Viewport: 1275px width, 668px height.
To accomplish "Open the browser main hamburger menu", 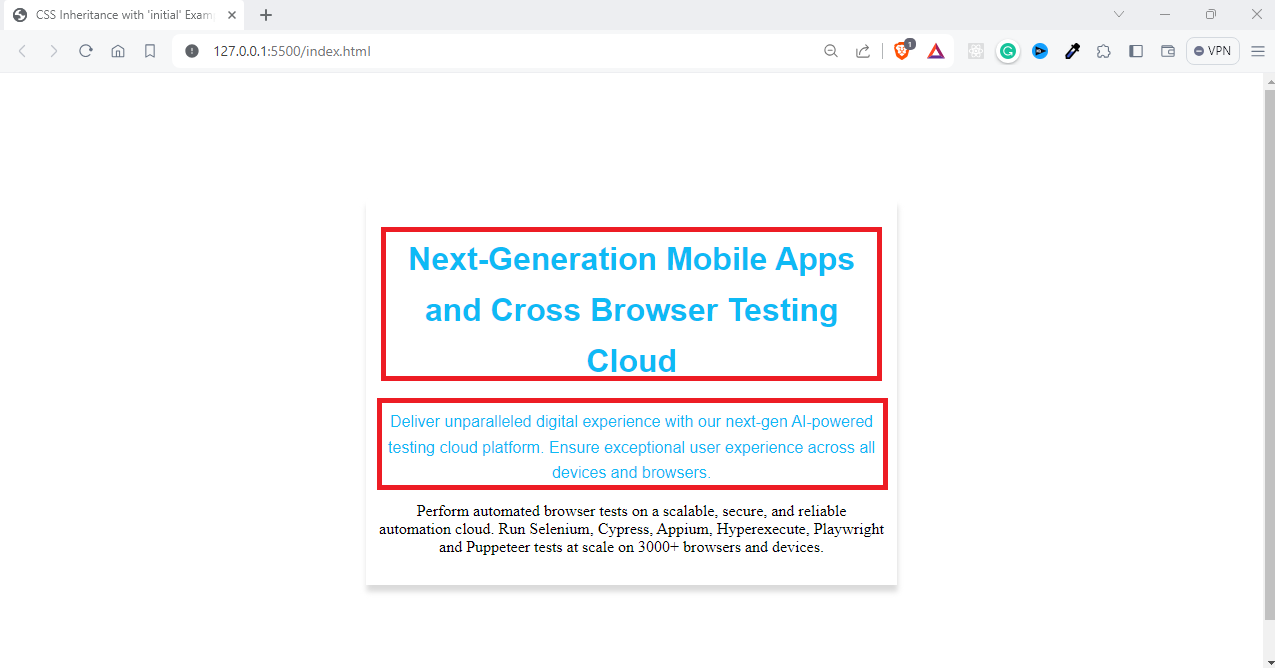I will click(1258, 51).
